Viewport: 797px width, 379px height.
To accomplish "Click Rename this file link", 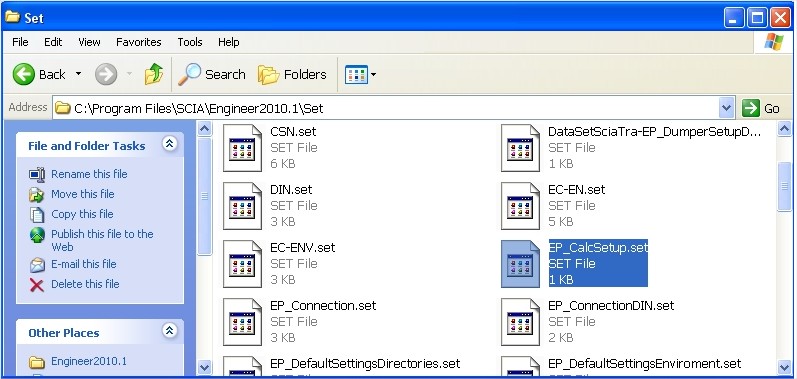I will tap(89, 174).
